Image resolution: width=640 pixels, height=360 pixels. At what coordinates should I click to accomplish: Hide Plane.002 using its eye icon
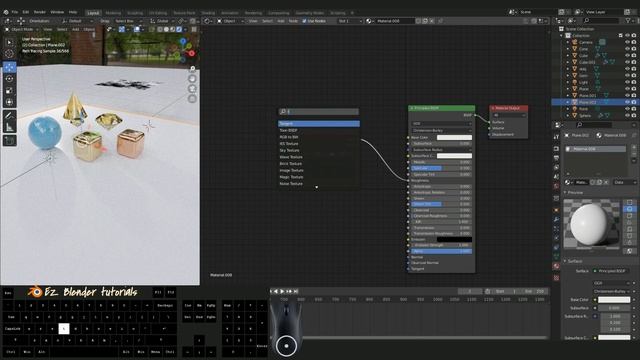(x=627, y=102)
